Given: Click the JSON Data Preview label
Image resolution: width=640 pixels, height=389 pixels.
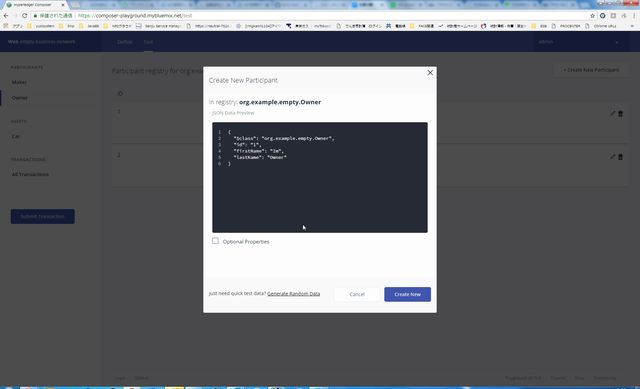Looking at the screenshot, I should click(x=233, y=113).
